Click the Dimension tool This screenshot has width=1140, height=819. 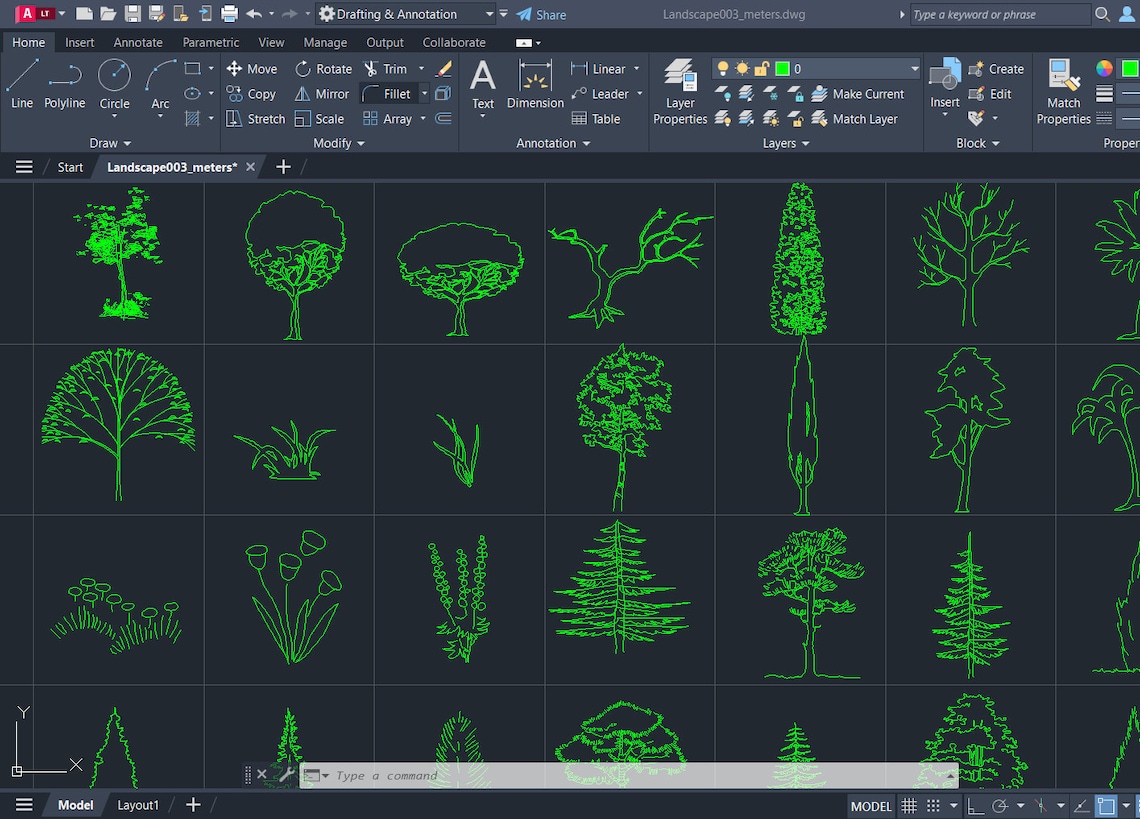534,88
